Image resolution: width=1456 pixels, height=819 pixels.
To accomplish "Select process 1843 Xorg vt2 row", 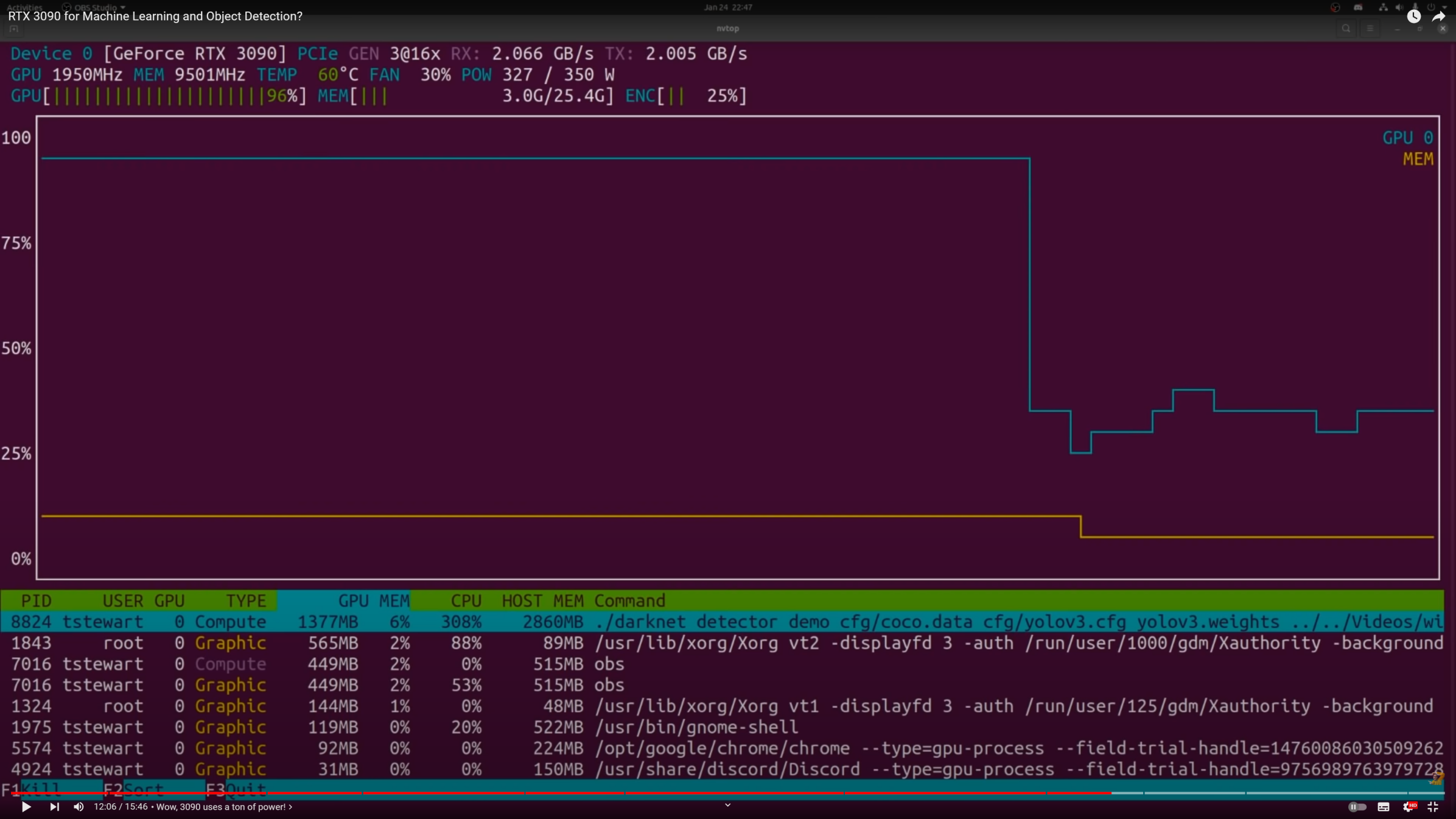I will click(722, 643).
